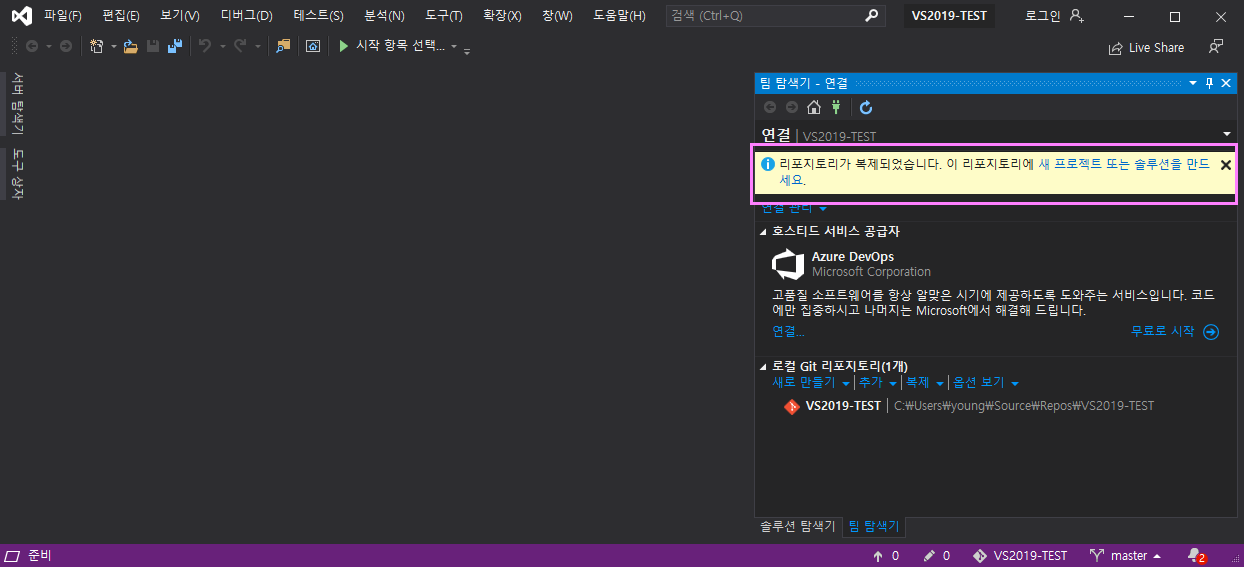Open the navigate backward history dropdown

[x=49, y=47]
